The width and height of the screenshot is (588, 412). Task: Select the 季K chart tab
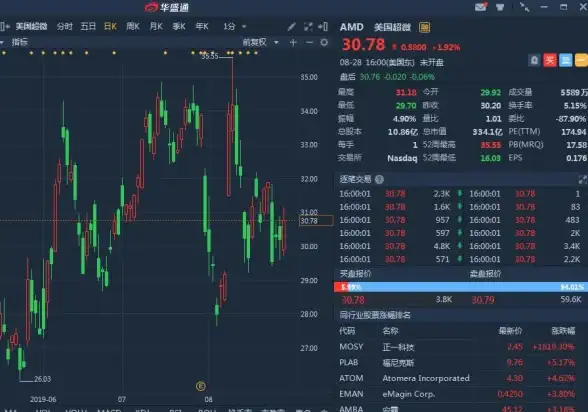coord(179,27)
